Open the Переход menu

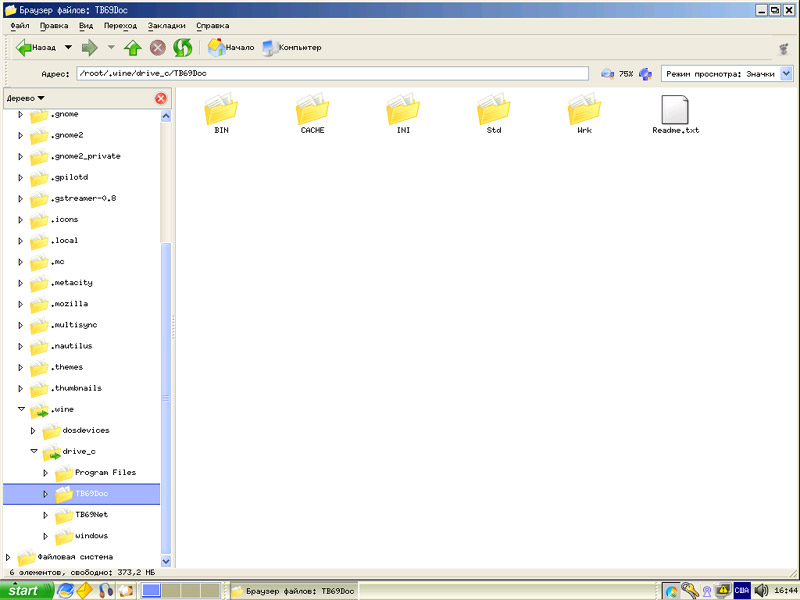click(x=120, y=26)
